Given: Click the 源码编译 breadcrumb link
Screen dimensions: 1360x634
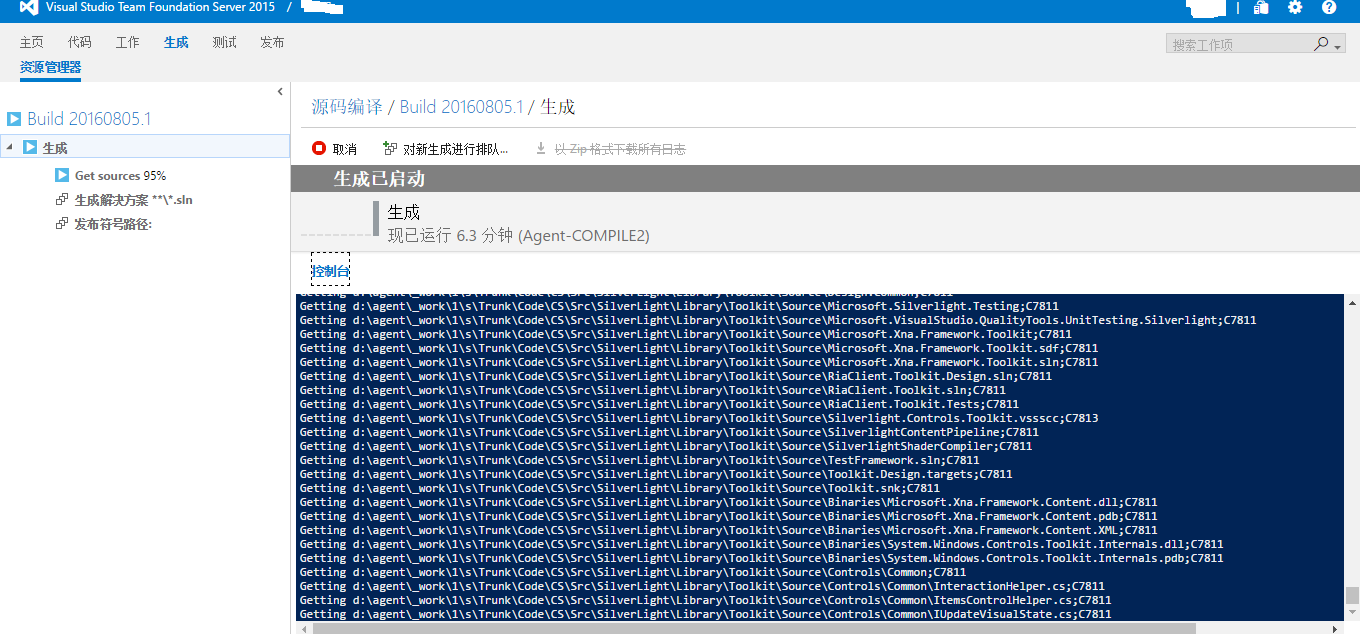Looking at the screenshot, I should [x=347, y=107].
